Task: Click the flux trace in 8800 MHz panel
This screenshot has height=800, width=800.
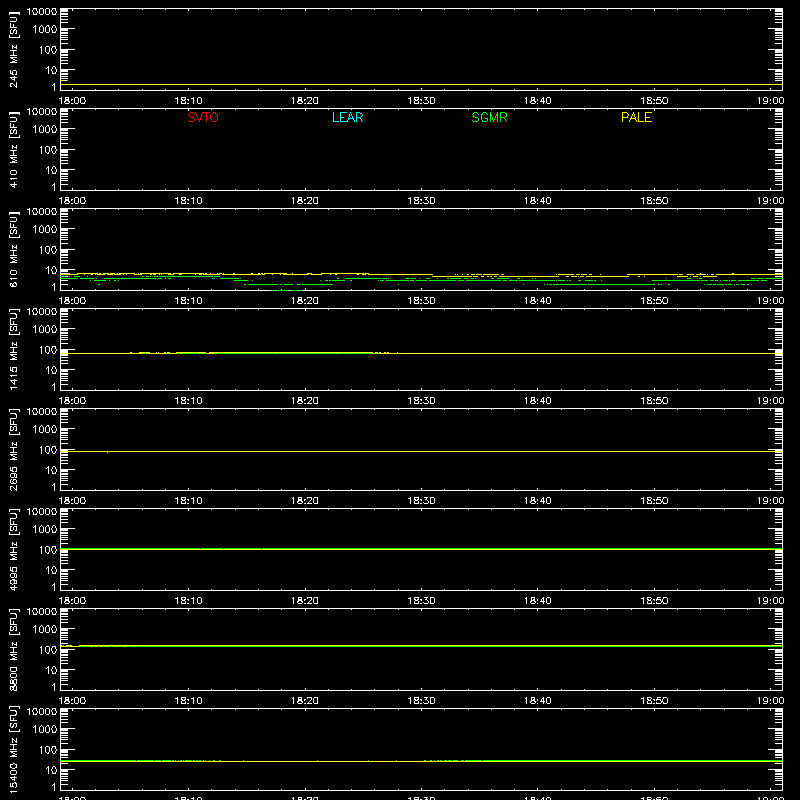Action: 421,646
